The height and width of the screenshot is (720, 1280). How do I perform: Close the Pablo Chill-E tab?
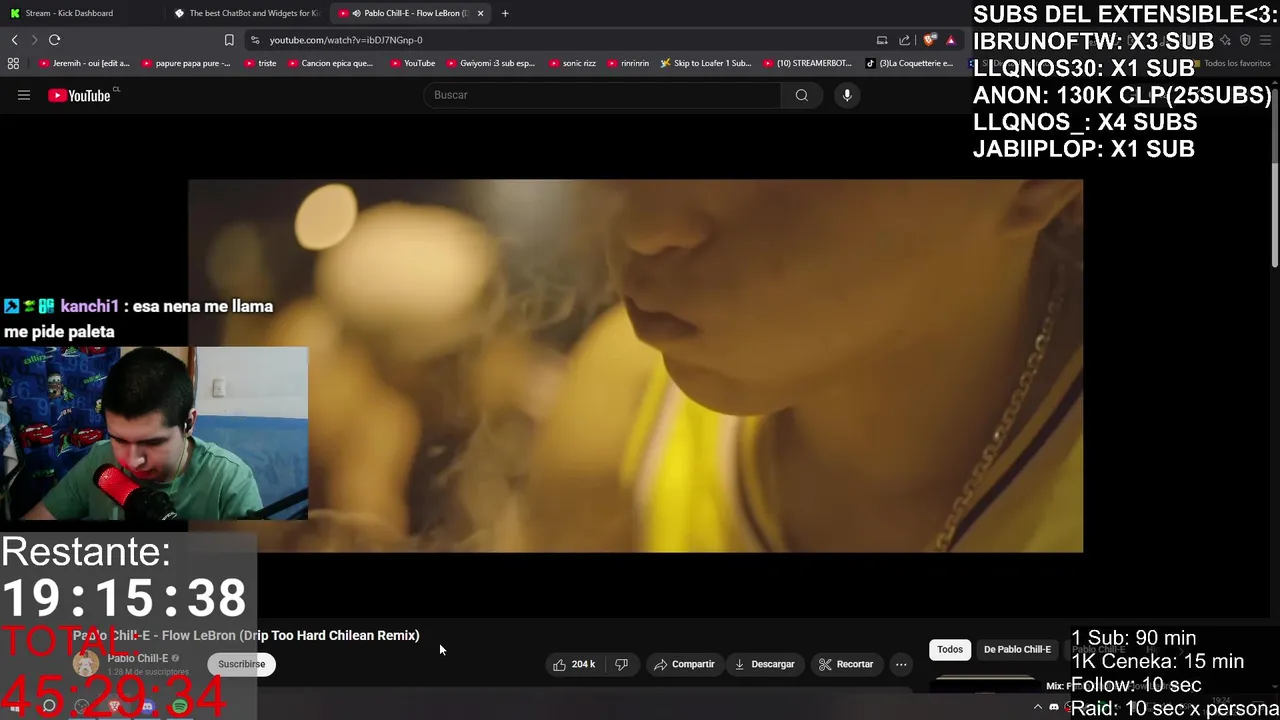coord(481,13)
